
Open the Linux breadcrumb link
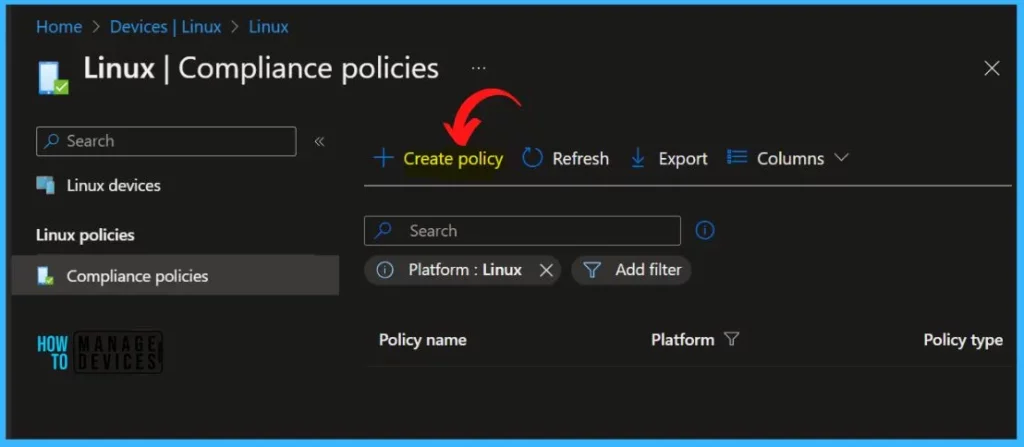[268, 27]
